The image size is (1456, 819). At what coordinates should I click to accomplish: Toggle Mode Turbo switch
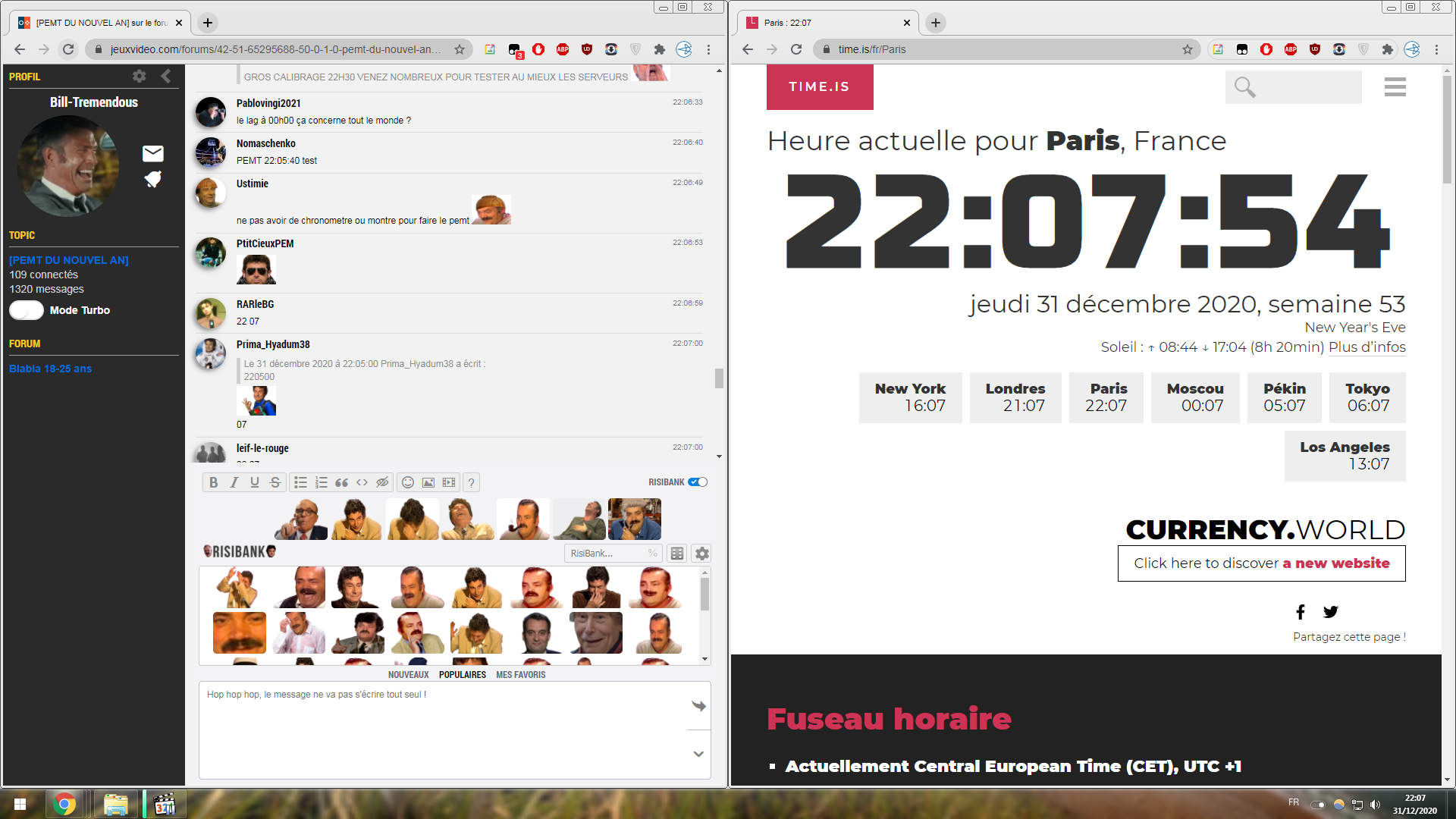tap(27, 310)
